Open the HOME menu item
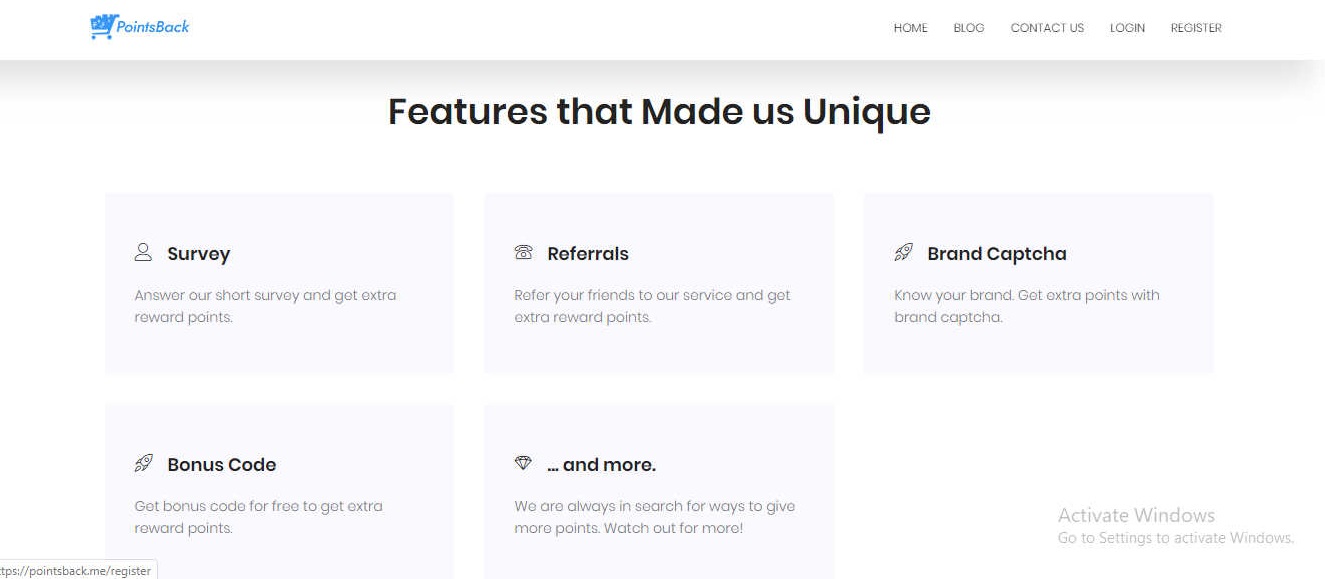 [911, 28]
